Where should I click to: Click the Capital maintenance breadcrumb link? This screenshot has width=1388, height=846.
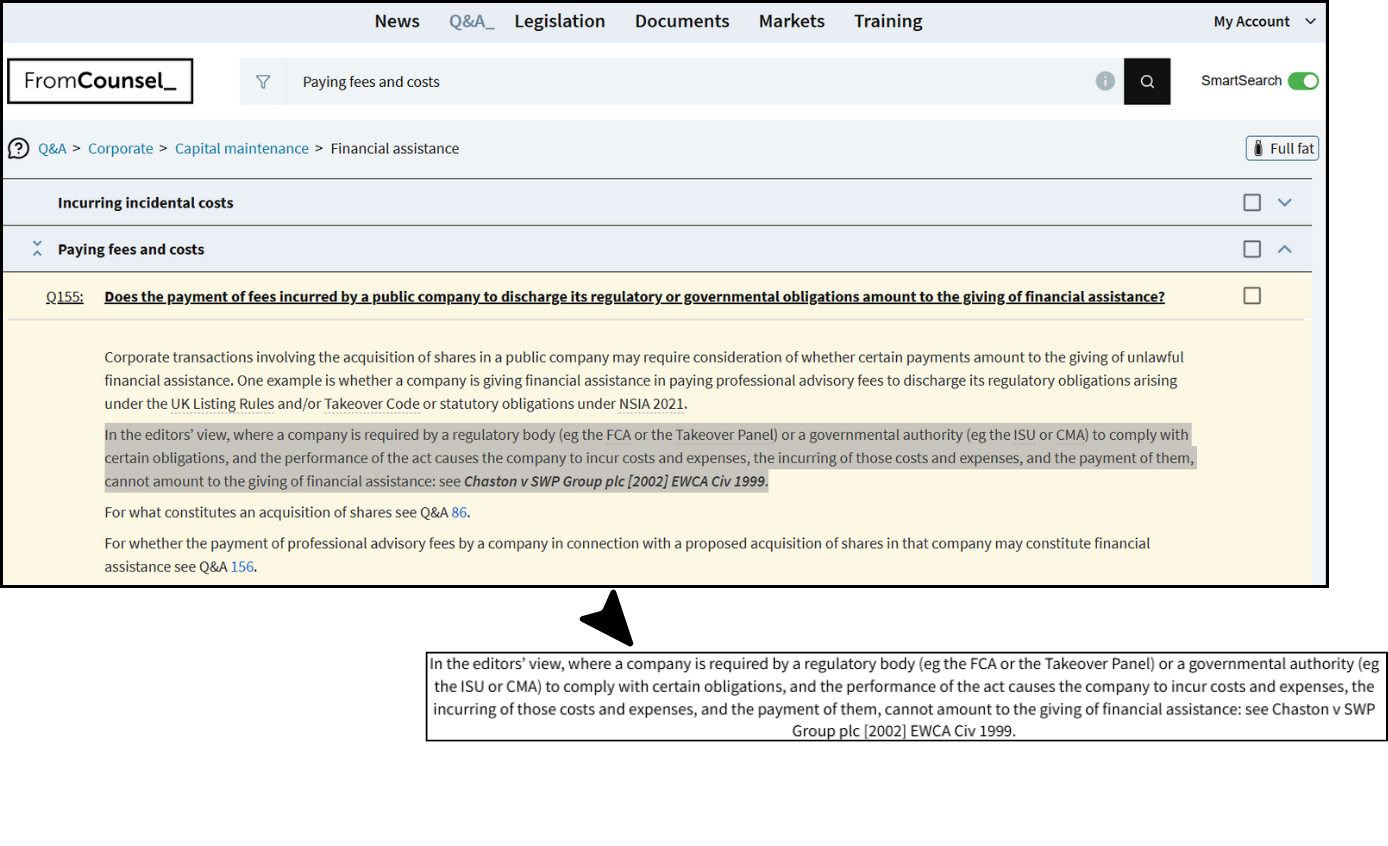241,148
